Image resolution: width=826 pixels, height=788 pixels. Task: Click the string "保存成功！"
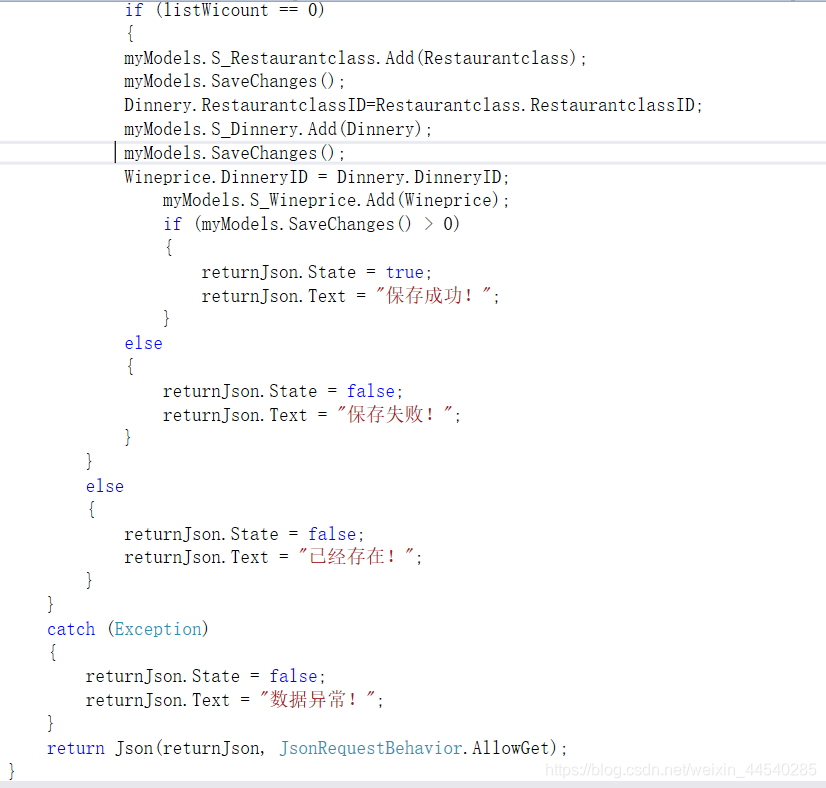434,296
